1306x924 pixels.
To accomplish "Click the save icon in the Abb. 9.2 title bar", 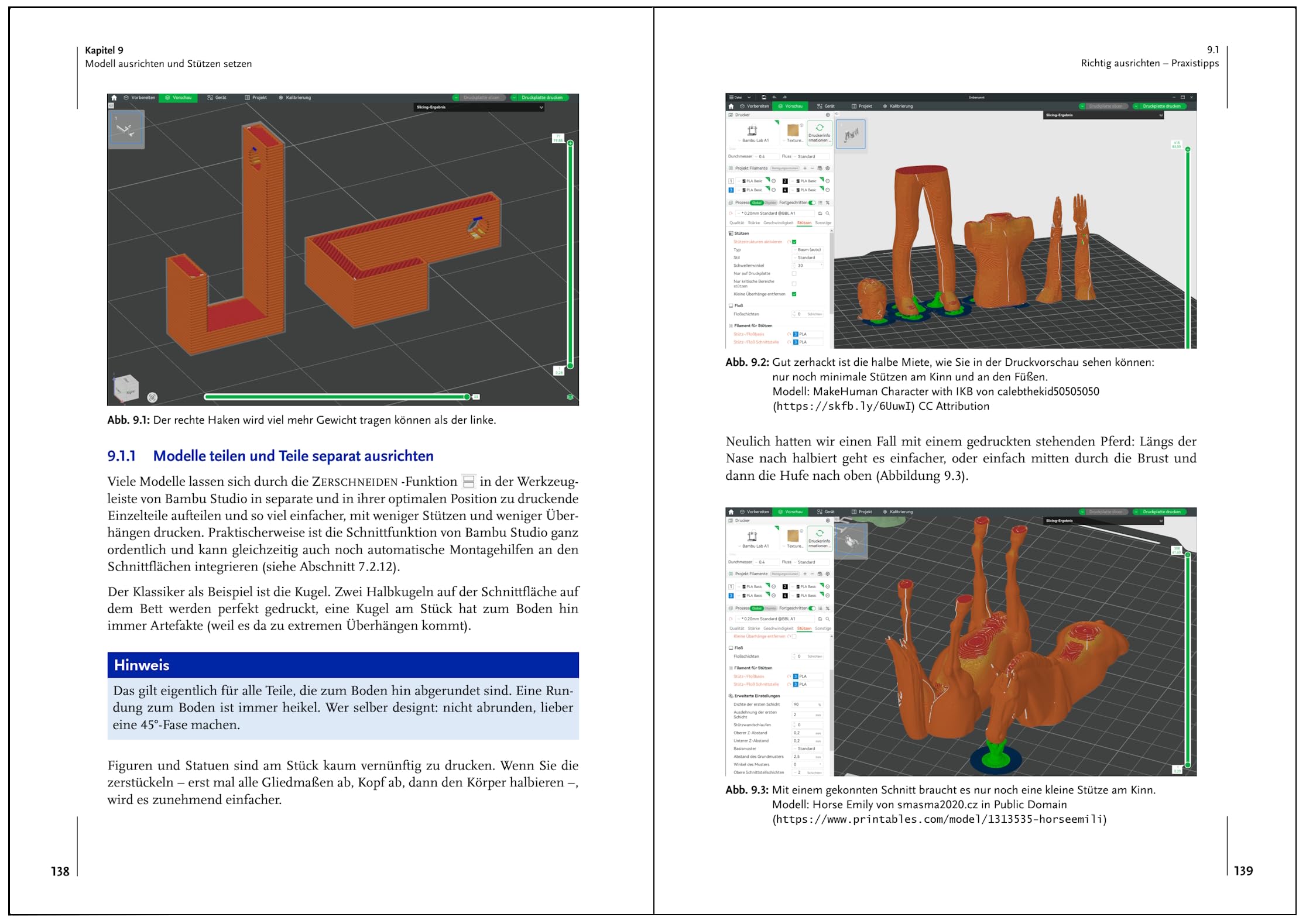I will (764, 97).
